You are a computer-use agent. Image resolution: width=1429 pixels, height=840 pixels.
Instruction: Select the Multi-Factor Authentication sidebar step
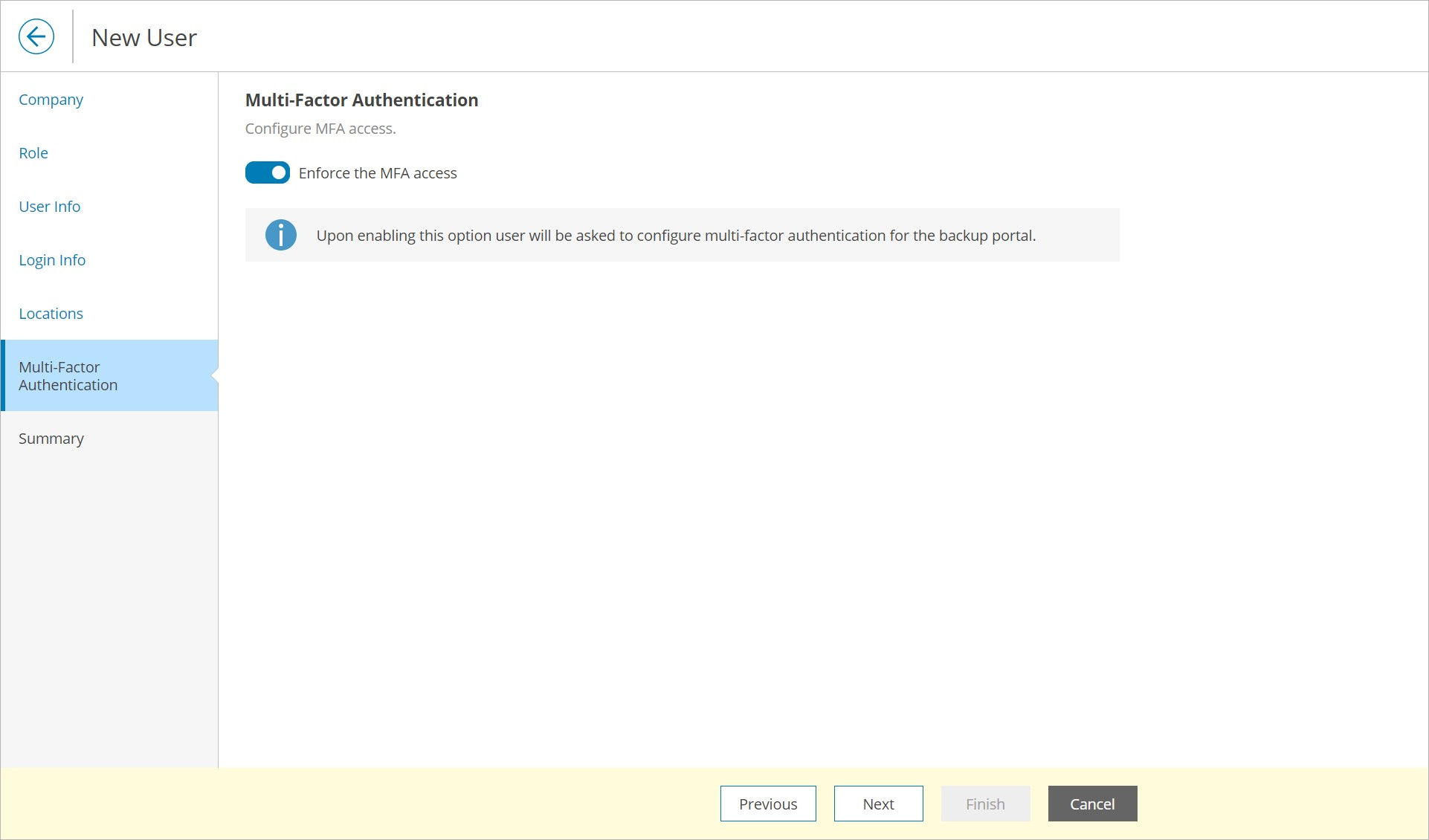68,376
